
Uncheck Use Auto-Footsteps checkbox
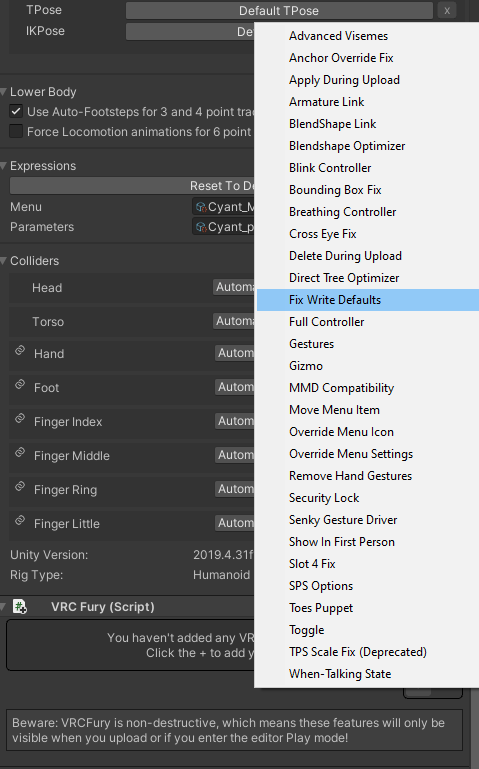pyautogui.click(x=16, y=111)
